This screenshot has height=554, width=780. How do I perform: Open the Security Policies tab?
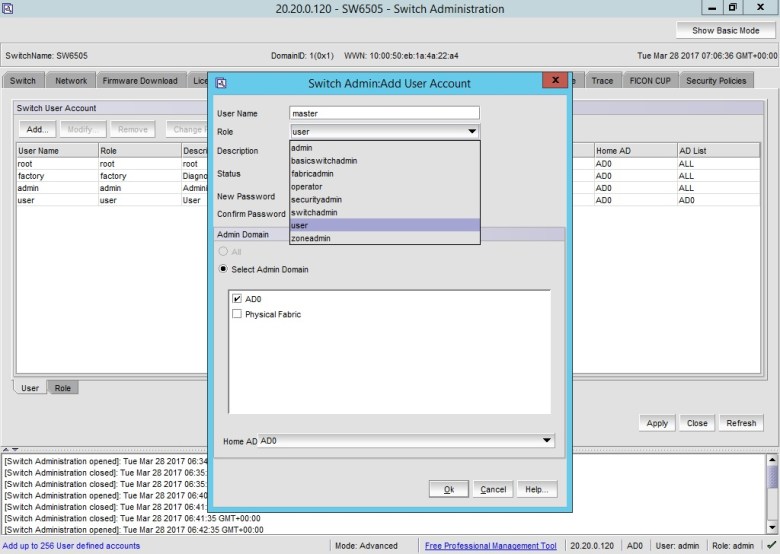715,81
